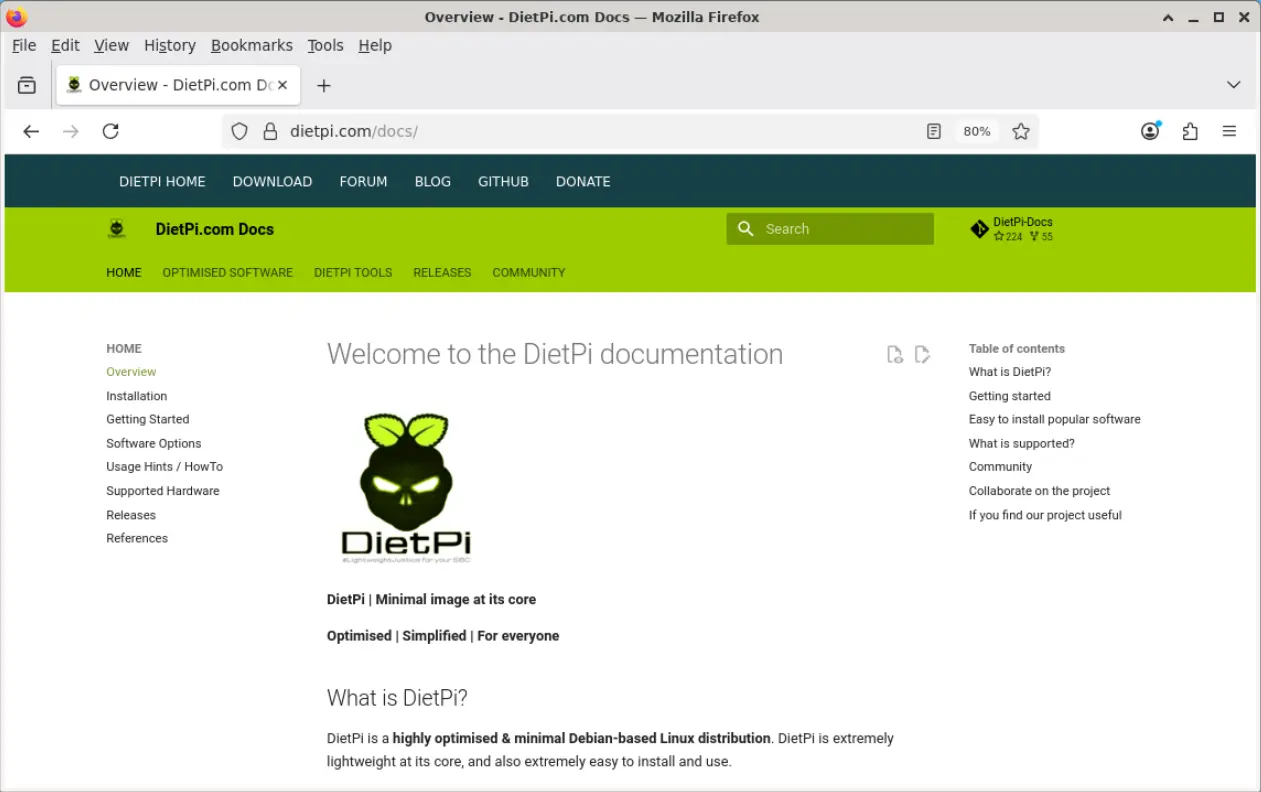
Task: Click the view page source icon
Action: pos(895,354)
